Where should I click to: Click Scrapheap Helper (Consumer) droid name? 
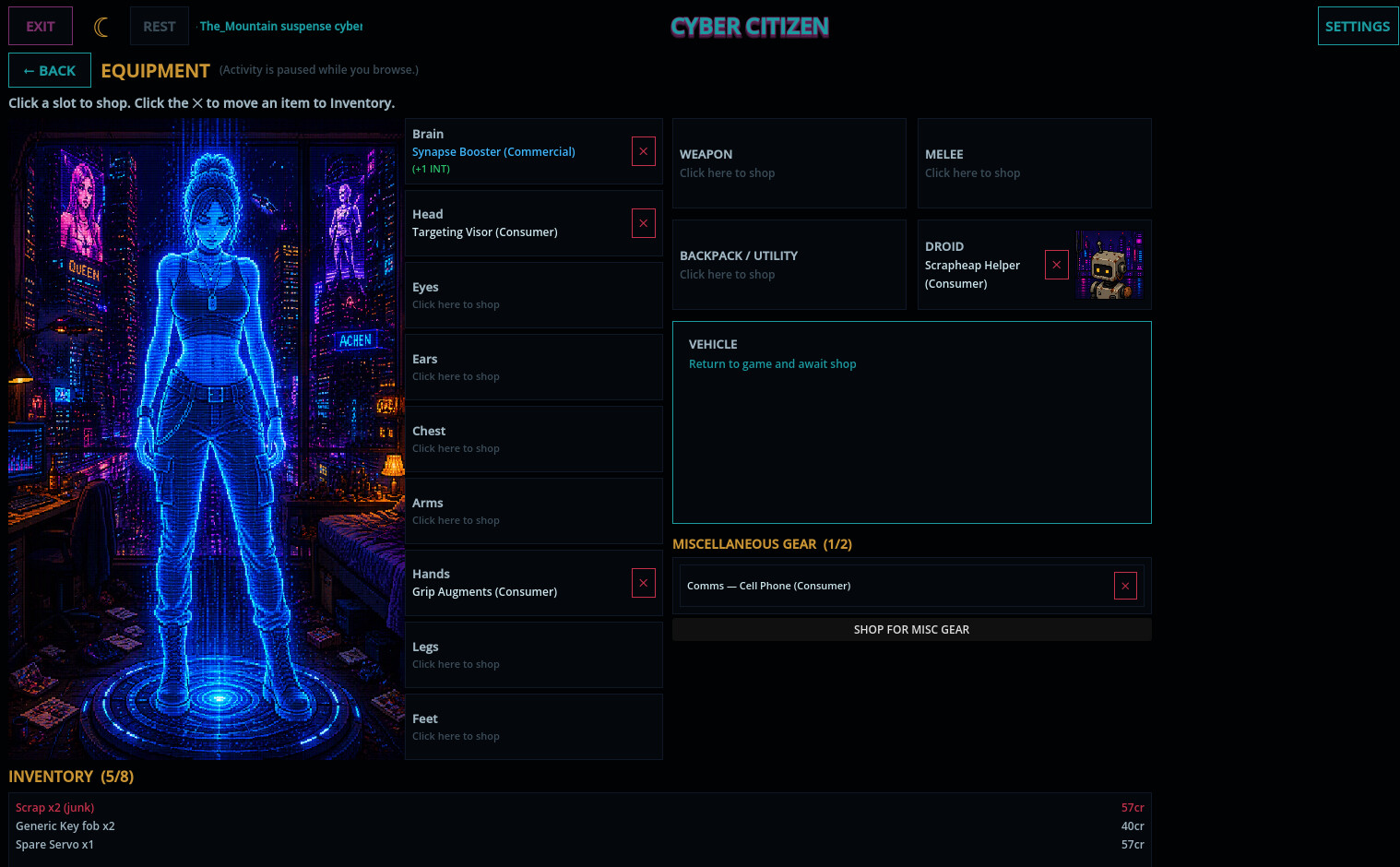(972, 274)
